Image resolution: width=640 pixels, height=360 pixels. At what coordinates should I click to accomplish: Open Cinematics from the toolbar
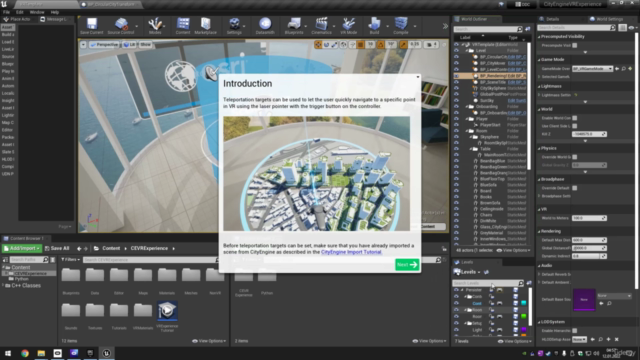[x=321, y=26]
